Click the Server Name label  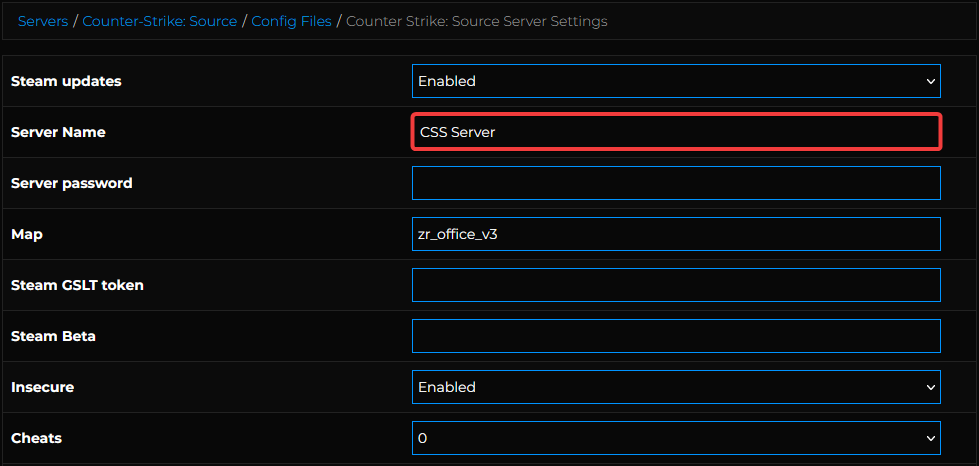click(58, 132)
